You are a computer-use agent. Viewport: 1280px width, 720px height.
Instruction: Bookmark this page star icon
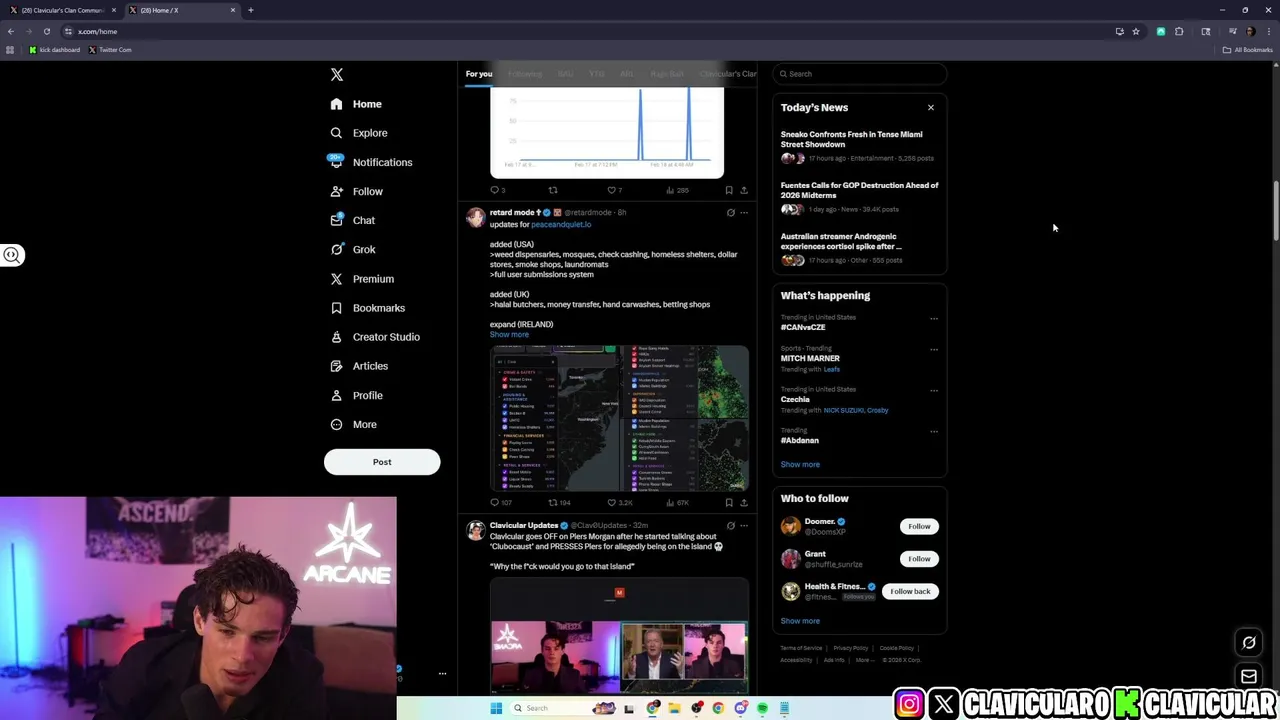click(1136, 31)
